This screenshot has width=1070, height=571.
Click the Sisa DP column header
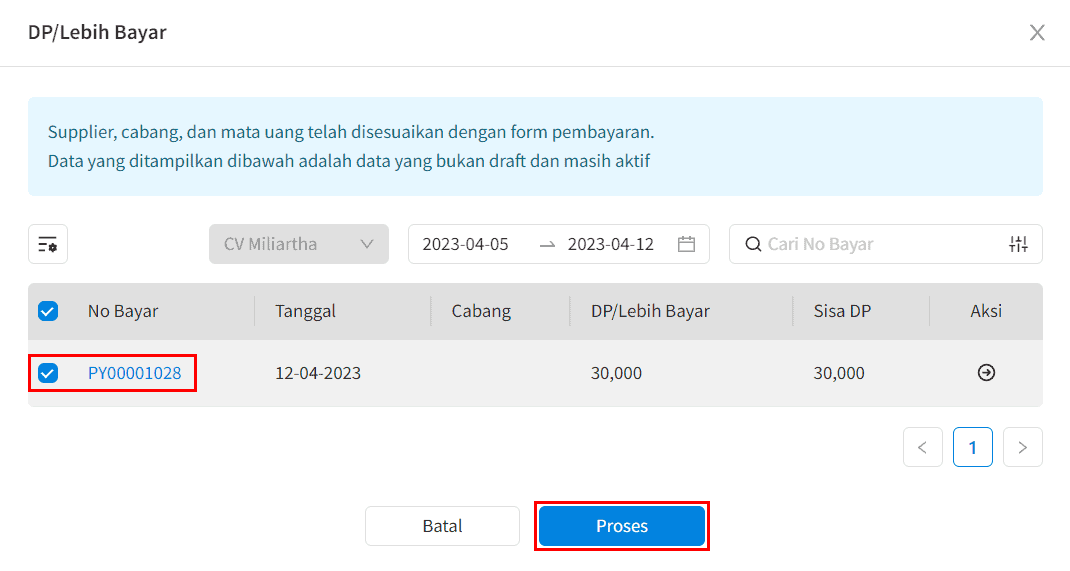[x=842, y=311]
